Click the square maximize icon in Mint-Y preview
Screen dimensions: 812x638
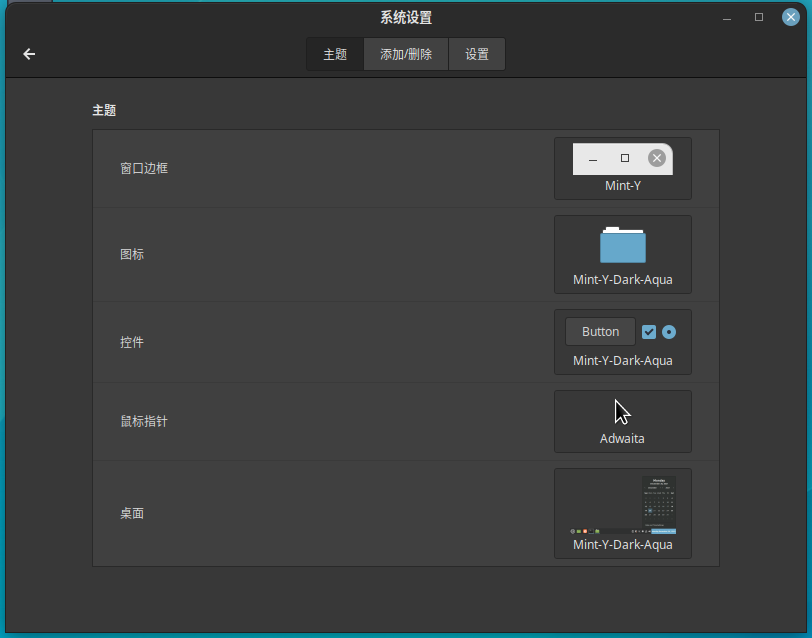point(625,158)
